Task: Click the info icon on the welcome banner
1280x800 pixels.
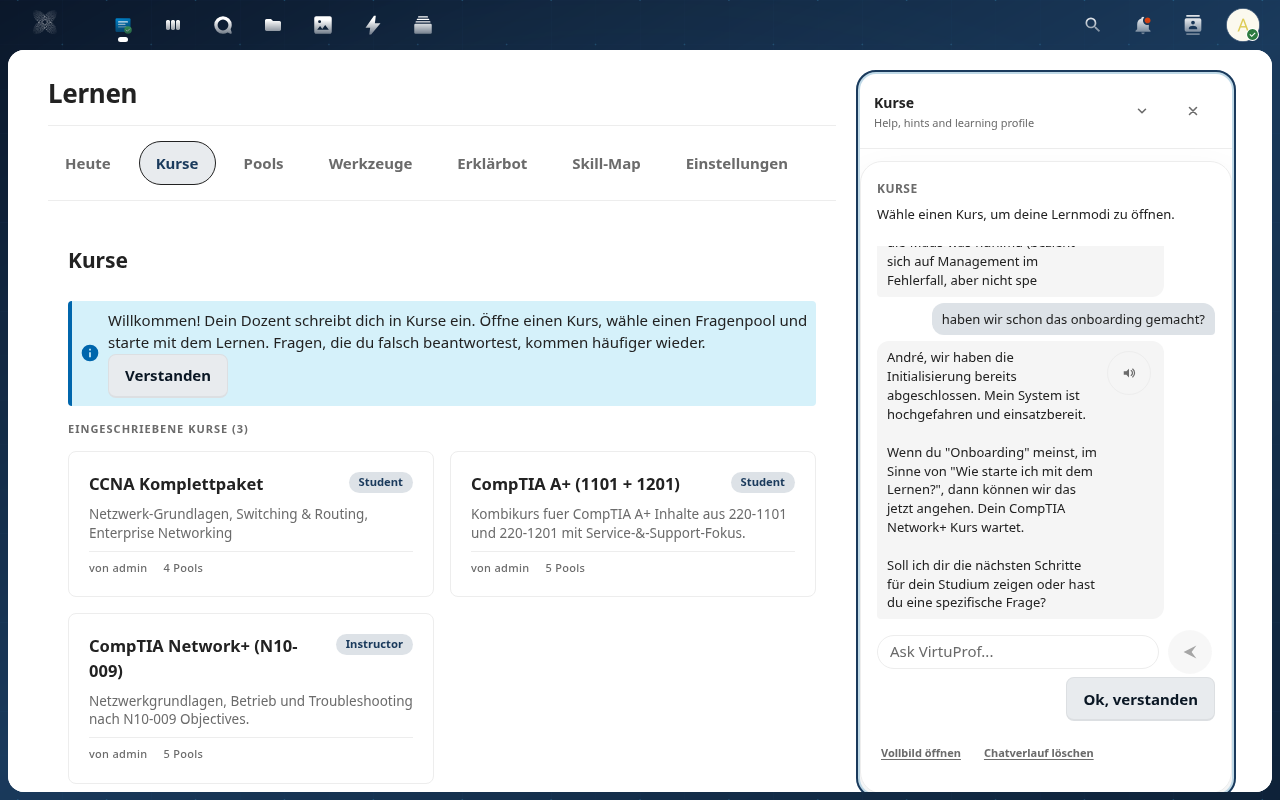Action: 90,353
